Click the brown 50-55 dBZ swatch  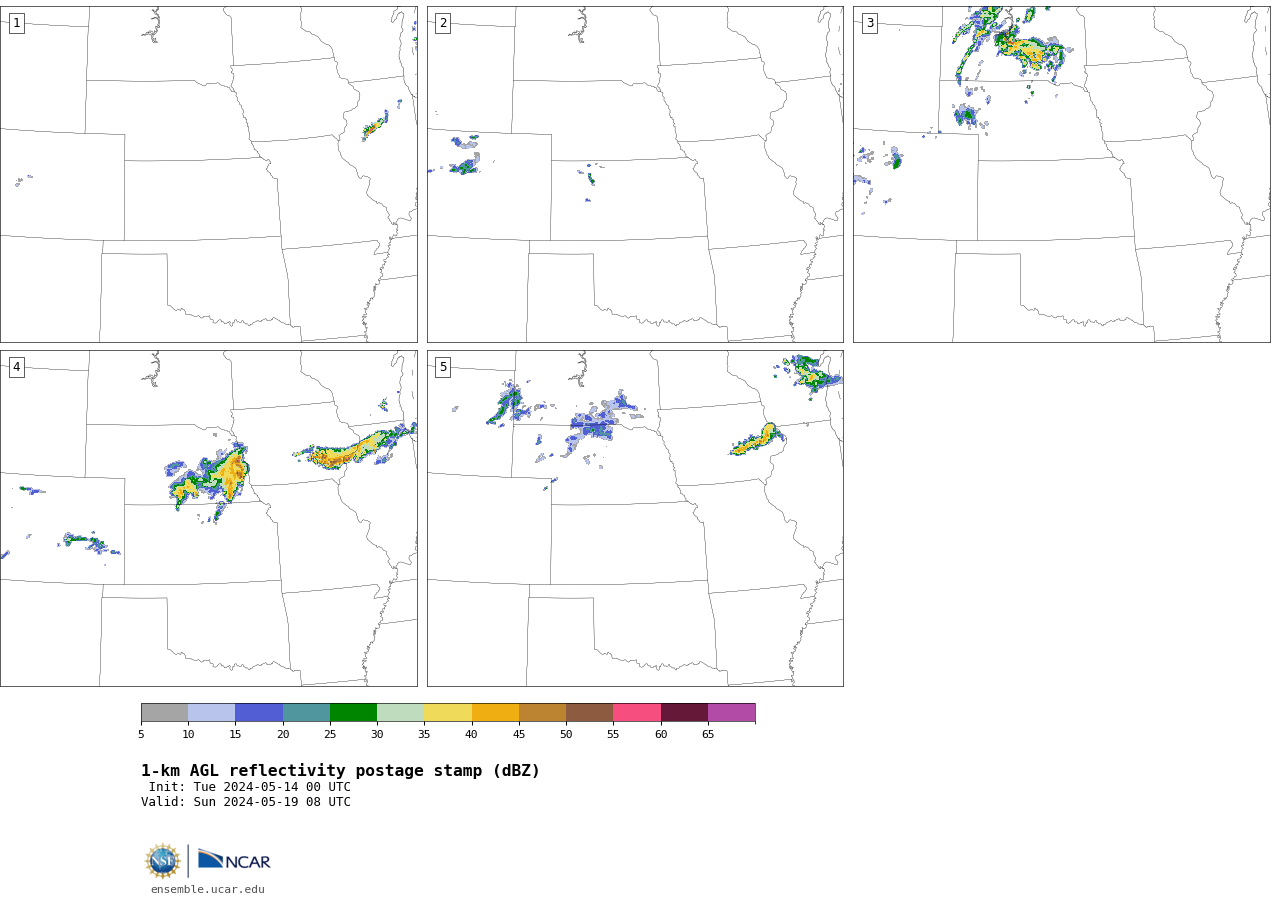(x=589, y=713)
